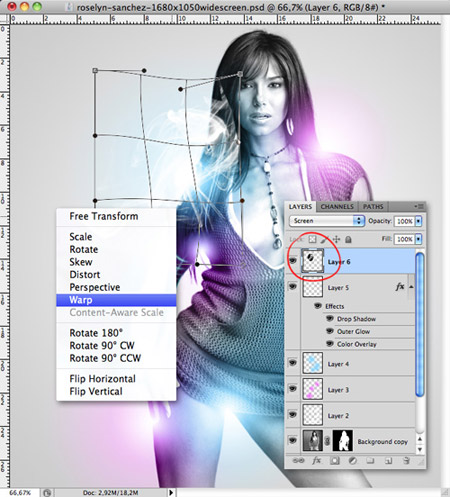The image size is (450, 497).
Task: Toggle Lock image pixels brush icon
Action: [324, 239]
